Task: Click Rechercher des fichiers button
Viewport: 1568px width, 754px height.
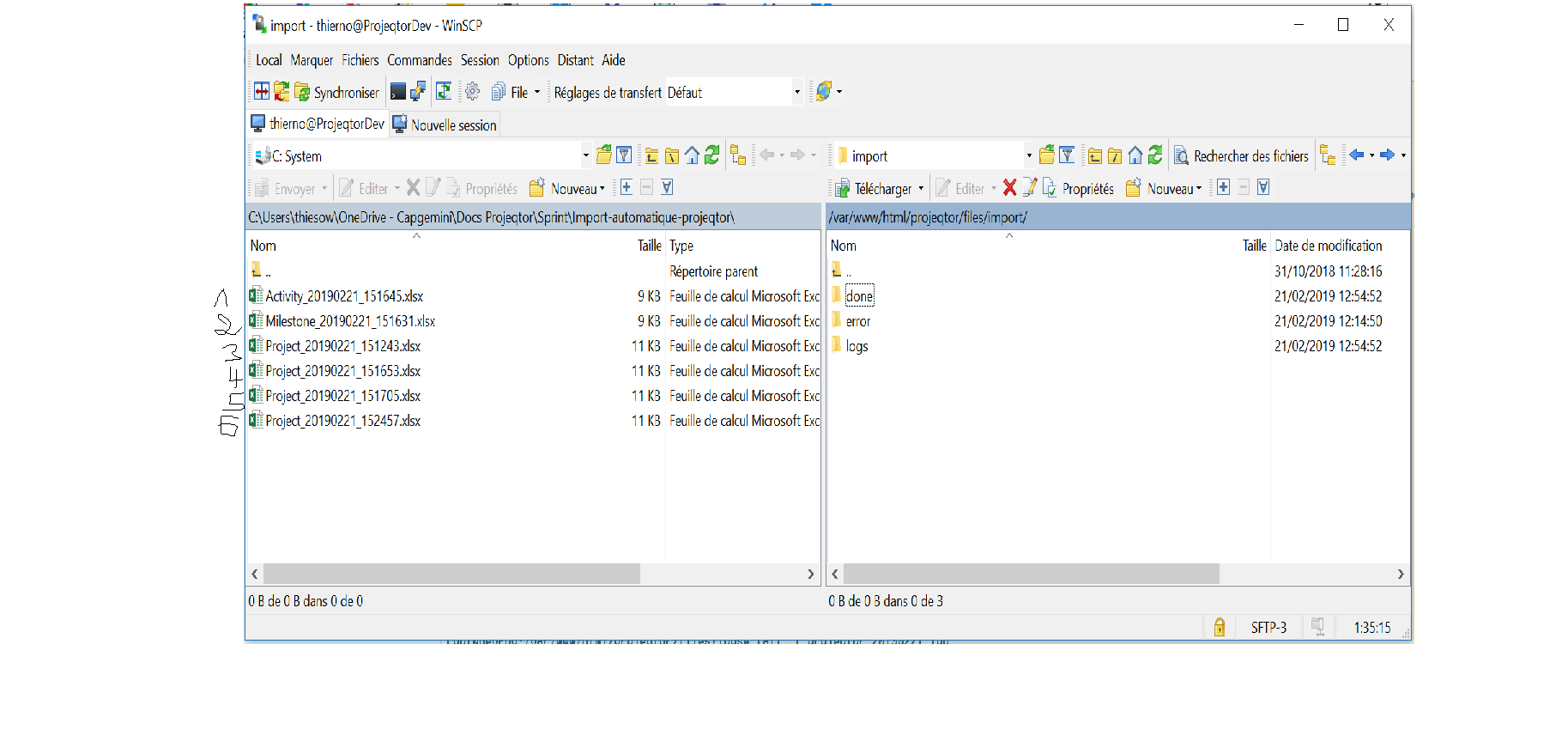Action: pos(1242,155)
